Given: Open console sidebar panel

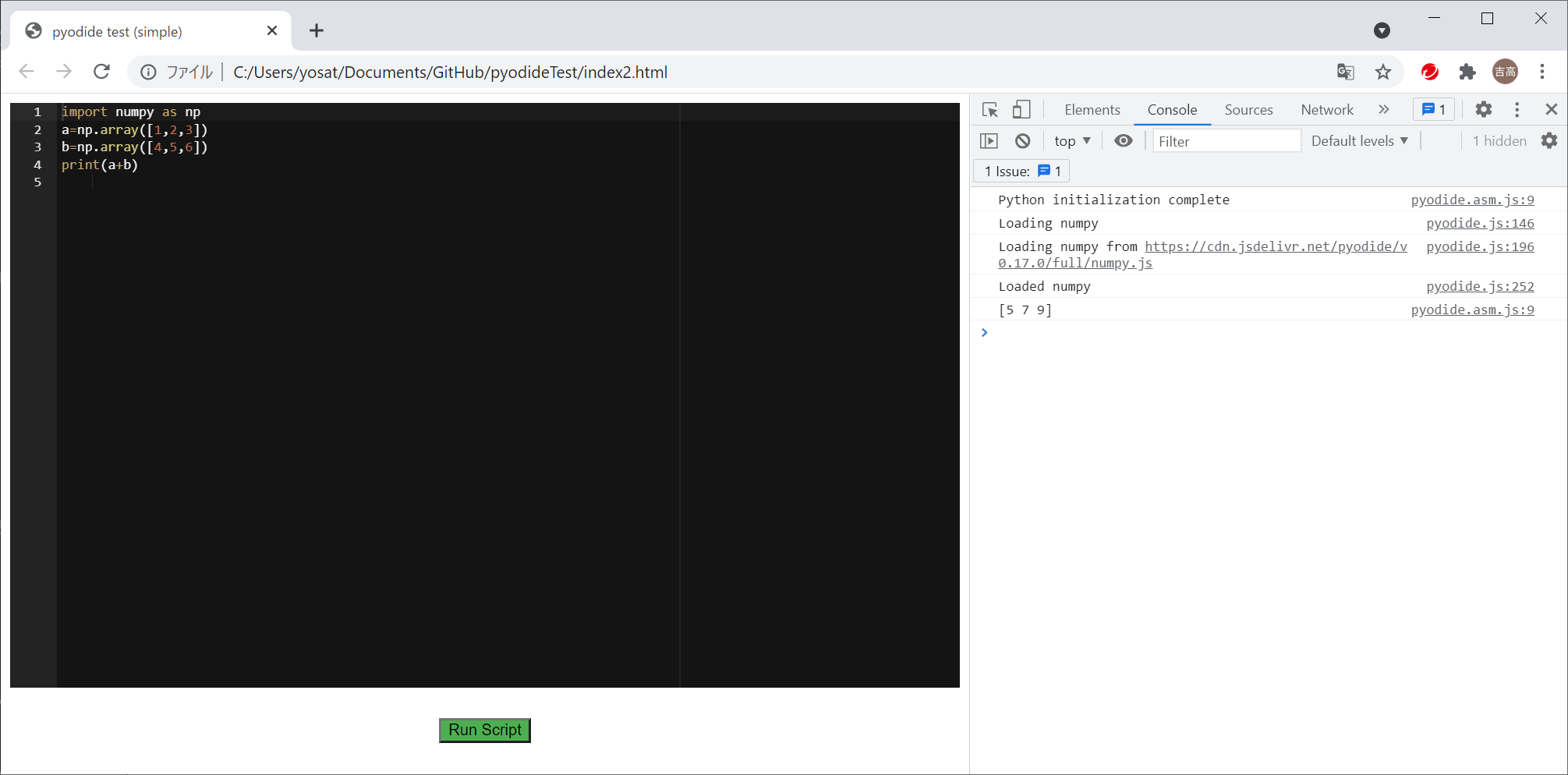Looking at the screenshot, I should [x=989, y=140].
